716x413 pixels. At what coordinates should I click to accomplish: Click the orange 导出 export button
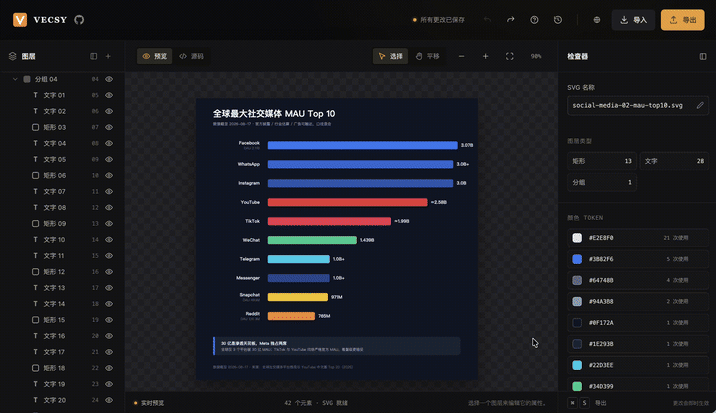683,20
